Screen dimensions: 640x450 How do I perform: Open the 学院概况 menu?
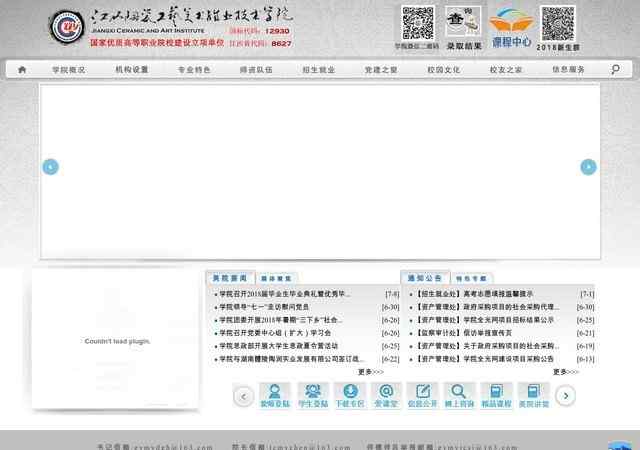(69, 70)
